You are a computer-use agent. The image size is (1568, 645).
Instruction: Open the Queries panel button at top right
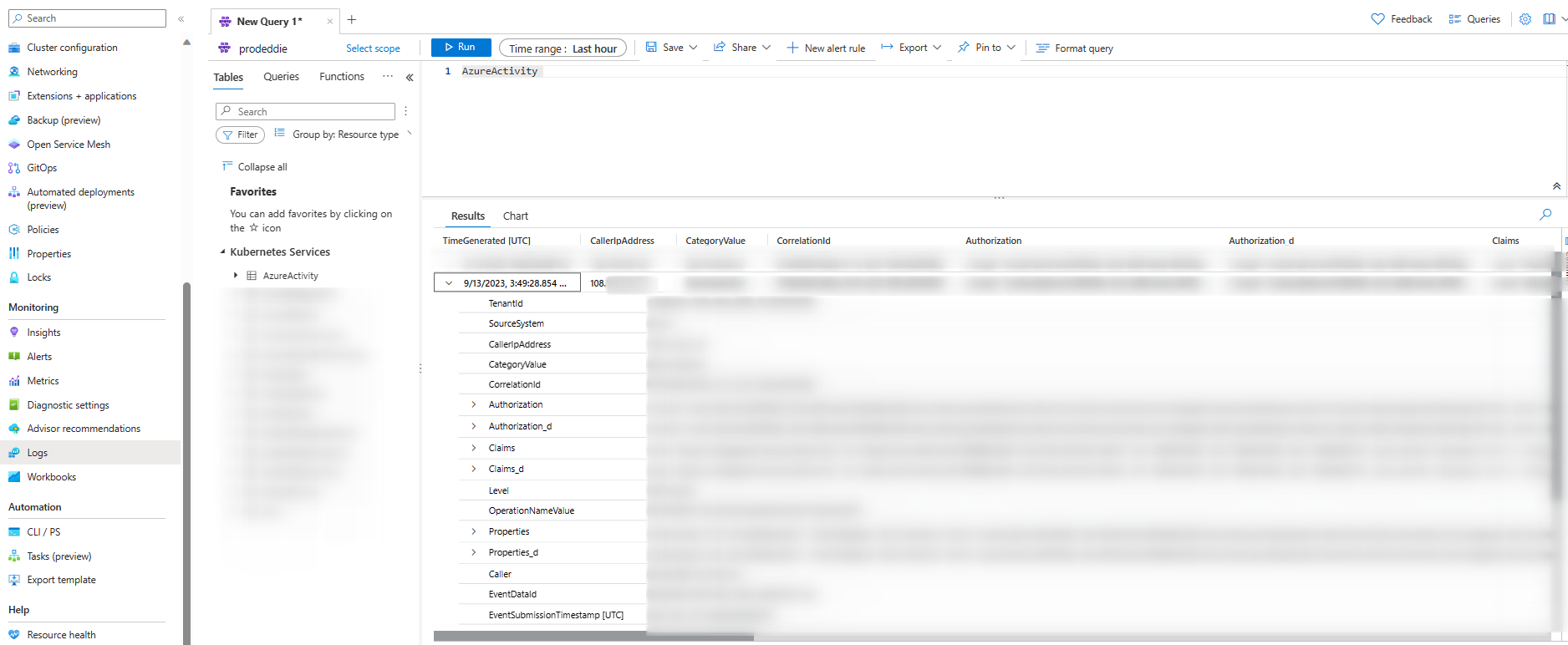click(1474, 19)
